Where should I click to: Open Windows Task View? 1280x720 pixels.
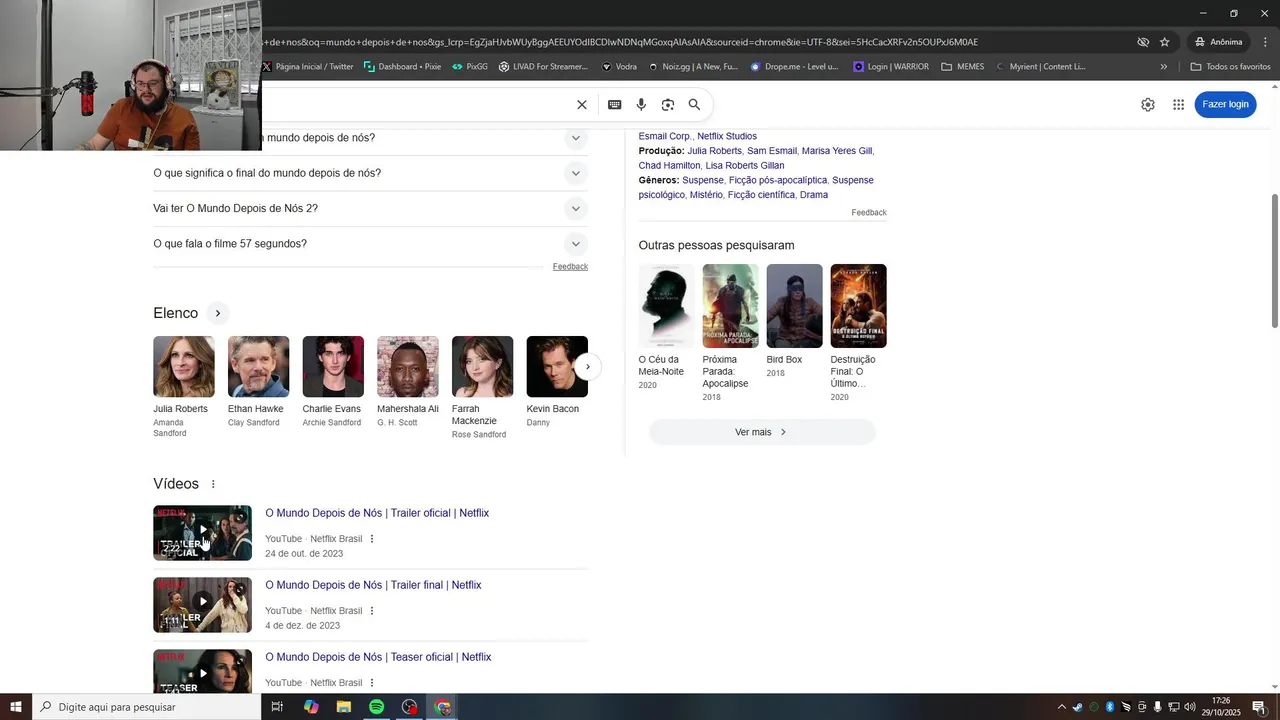point(277,707)
